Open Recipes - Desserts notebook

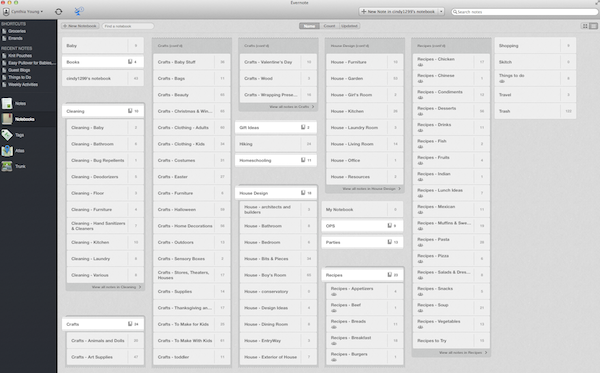point(451,111)
